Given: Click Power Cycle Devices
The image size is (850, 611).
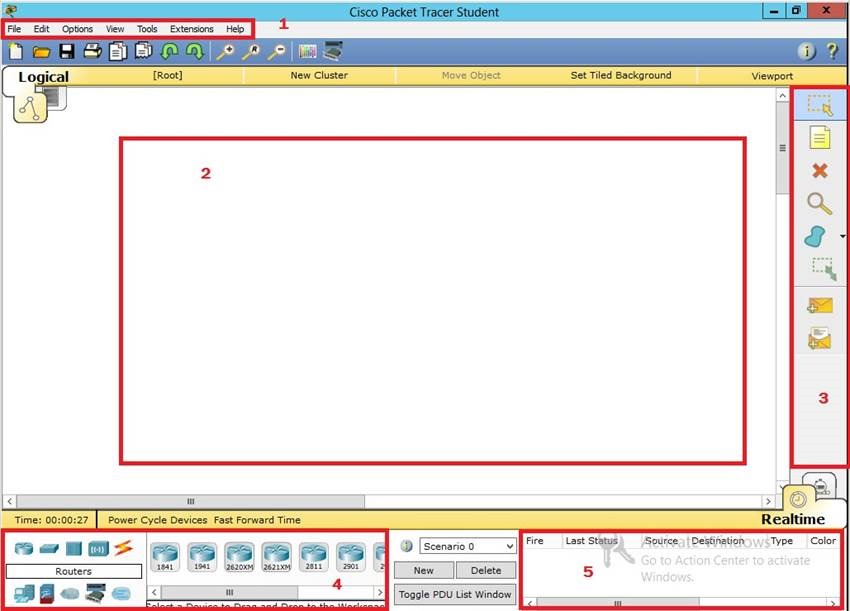Looking at the screenshot, I should tap(157, 520).
